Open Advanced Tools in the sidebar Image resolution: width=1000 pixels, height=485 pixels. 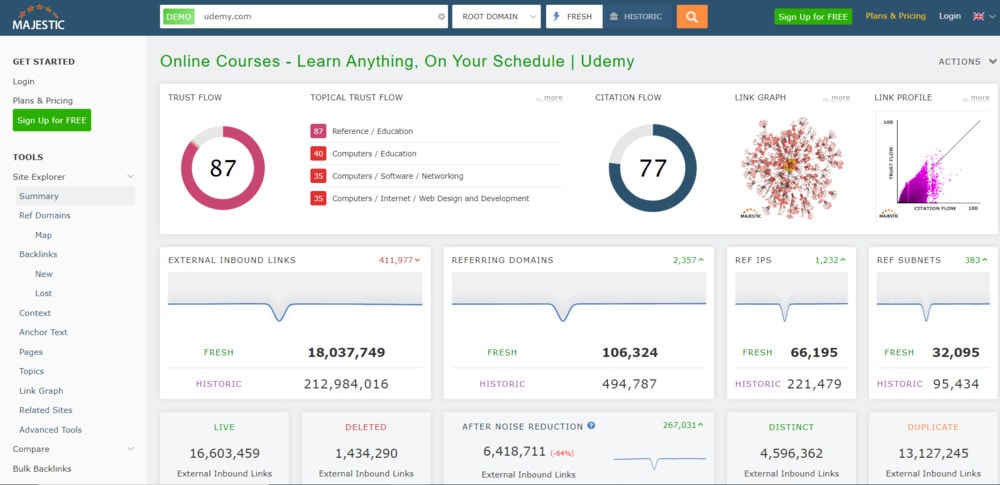click(50, 430)
